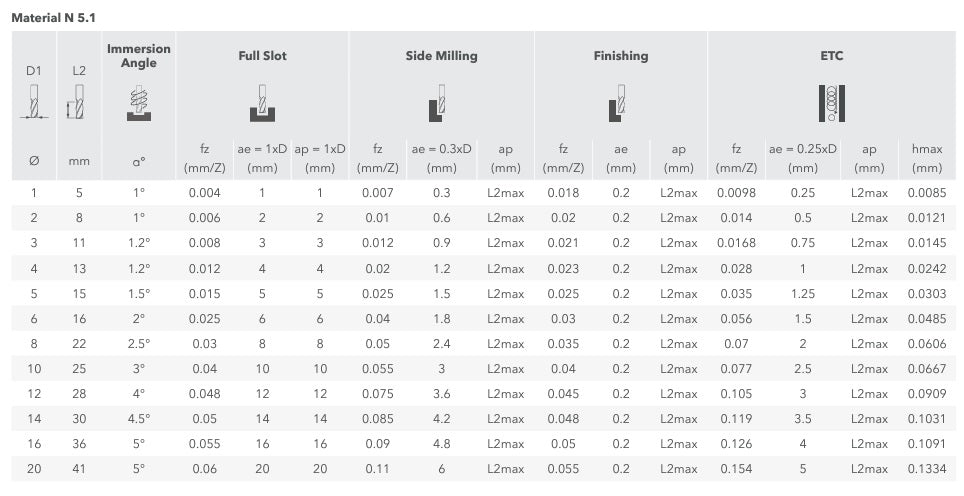Viewport: 964px width, 496px height.
Task: Click the Full Slot milling icon
Action: (x=263, y=103)
